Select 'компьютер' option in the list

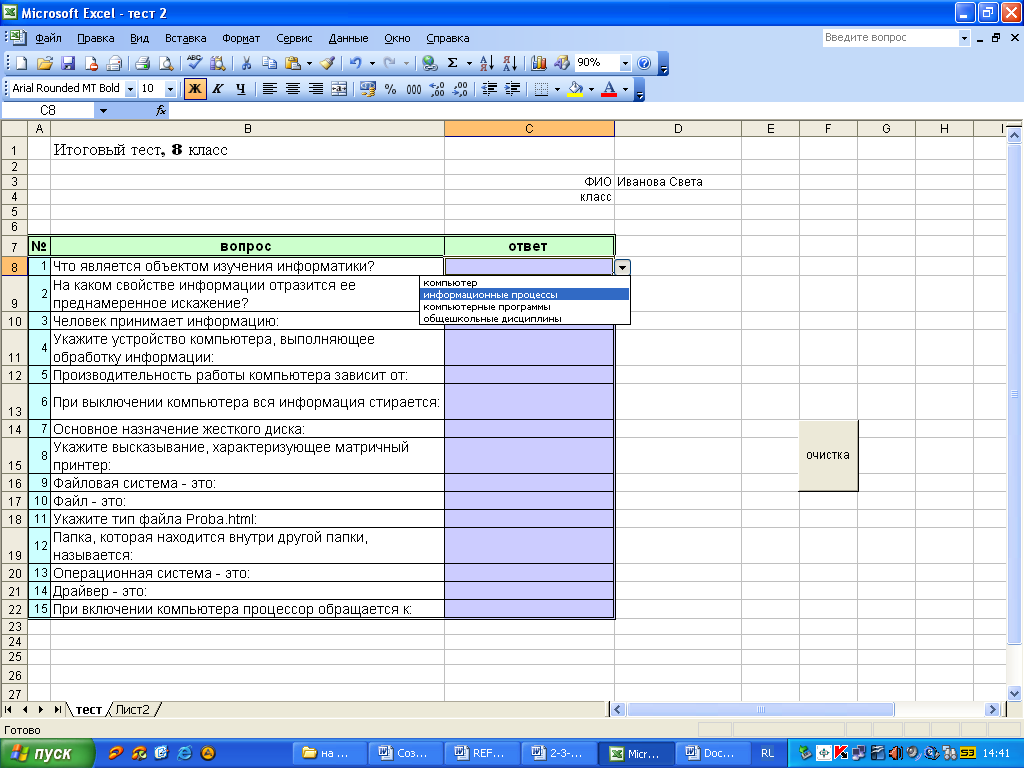coord(524,283)
